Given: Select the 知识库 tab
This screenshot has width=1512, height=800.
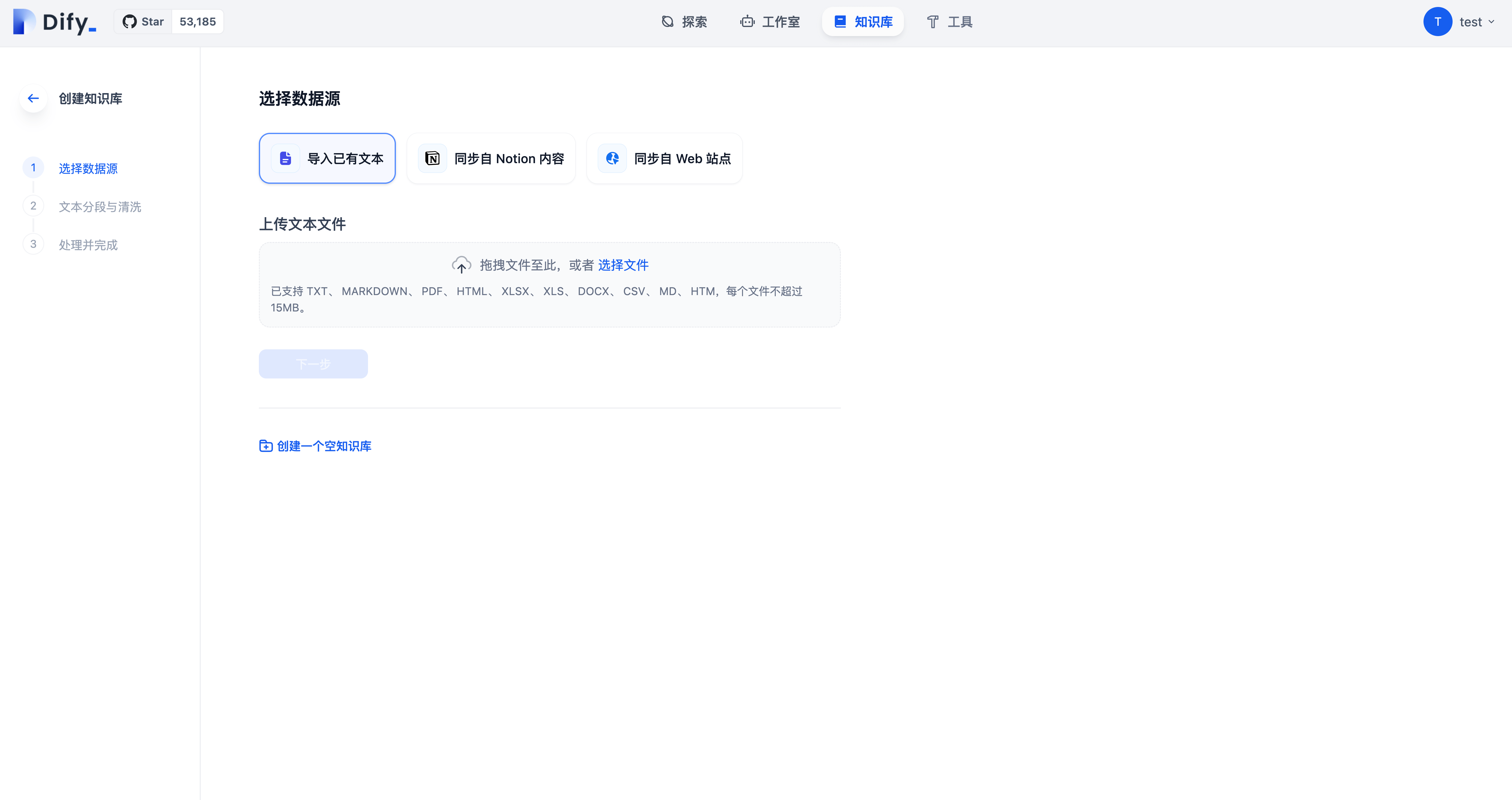Looking at the screenshot, I should pyautogui.click(x=863, y=22).
